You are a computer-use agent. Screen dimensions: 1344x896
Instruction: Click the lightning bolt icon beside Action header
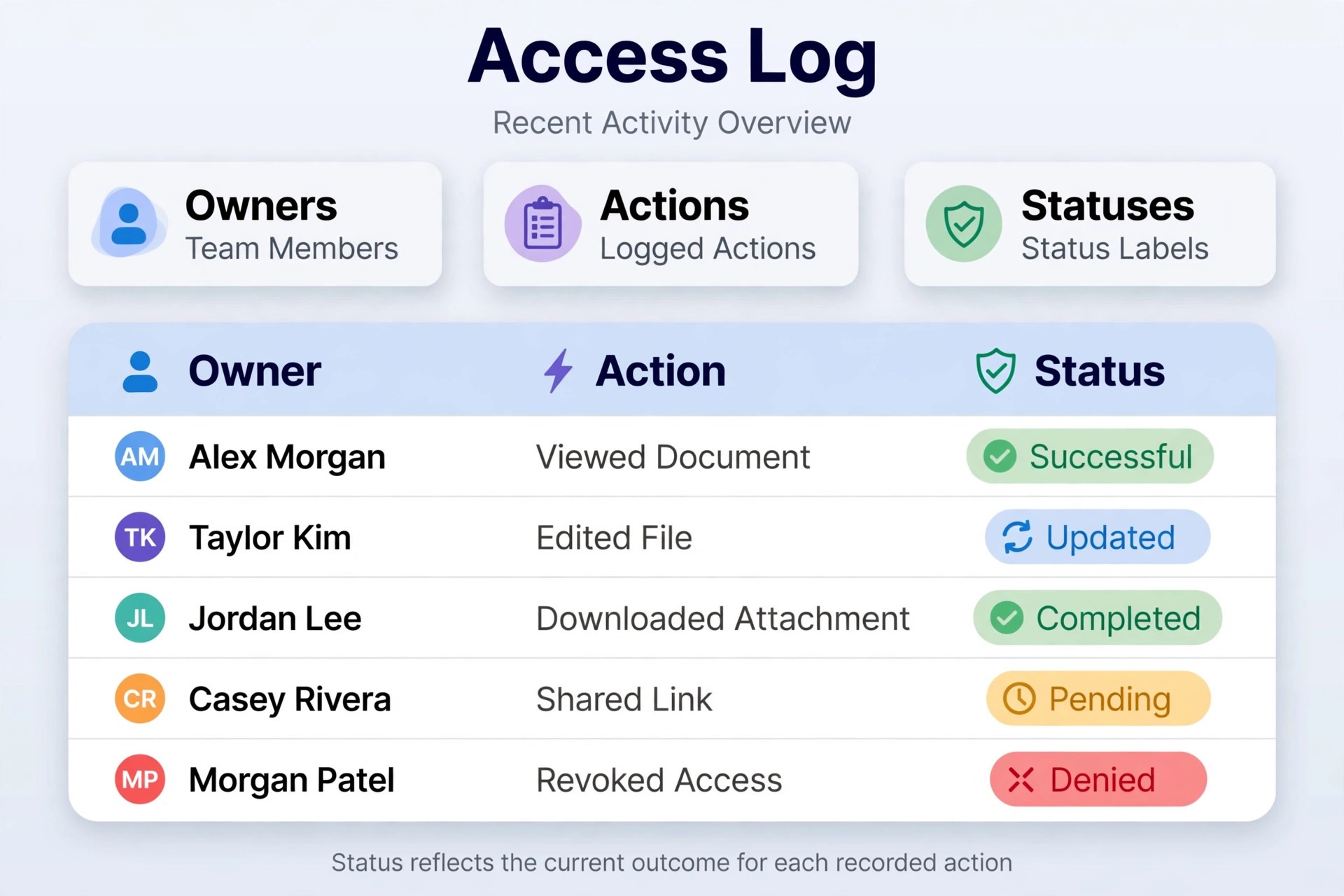coord(559,371)
